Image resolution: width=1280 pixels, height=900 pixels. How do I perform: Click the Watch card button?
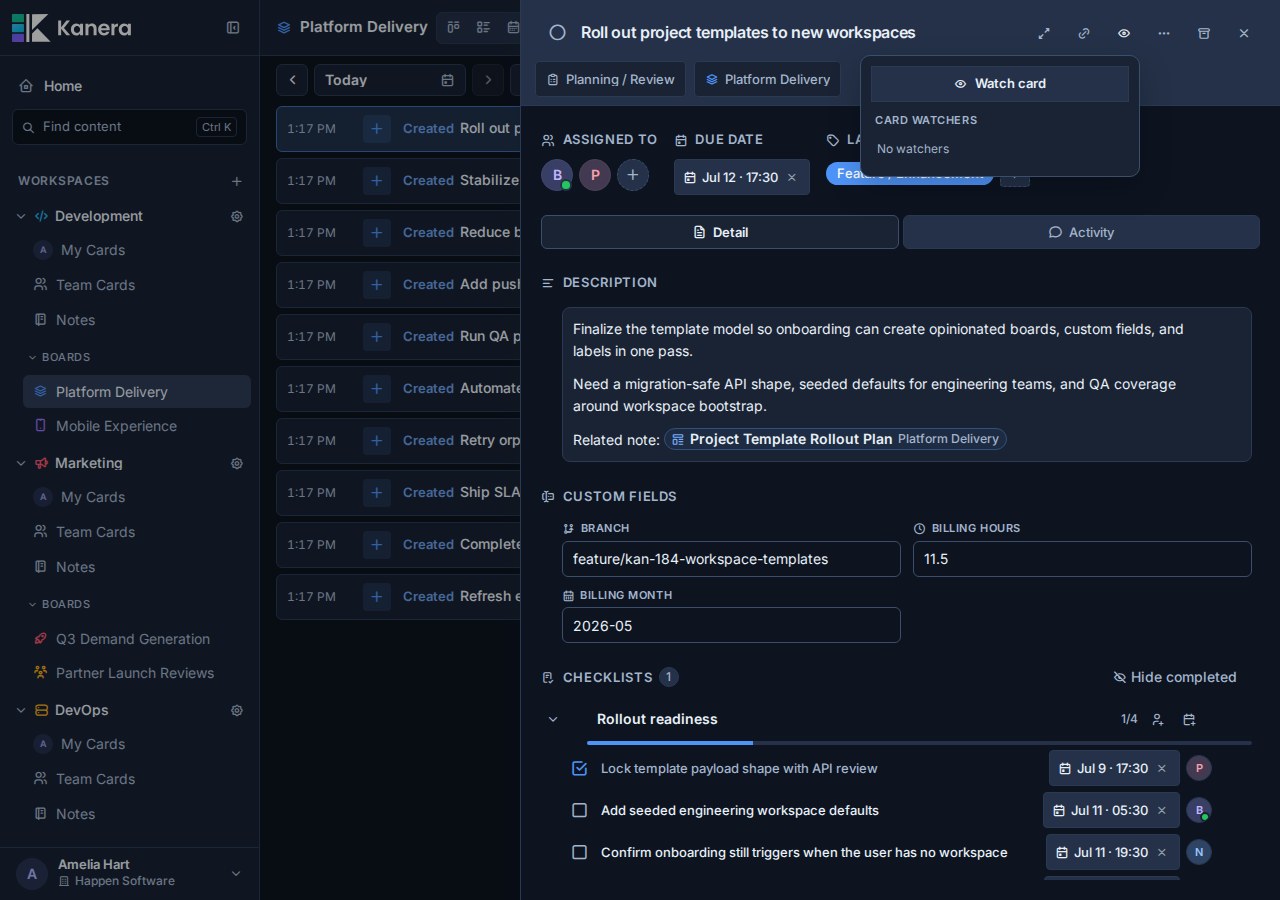[1000, 84]
